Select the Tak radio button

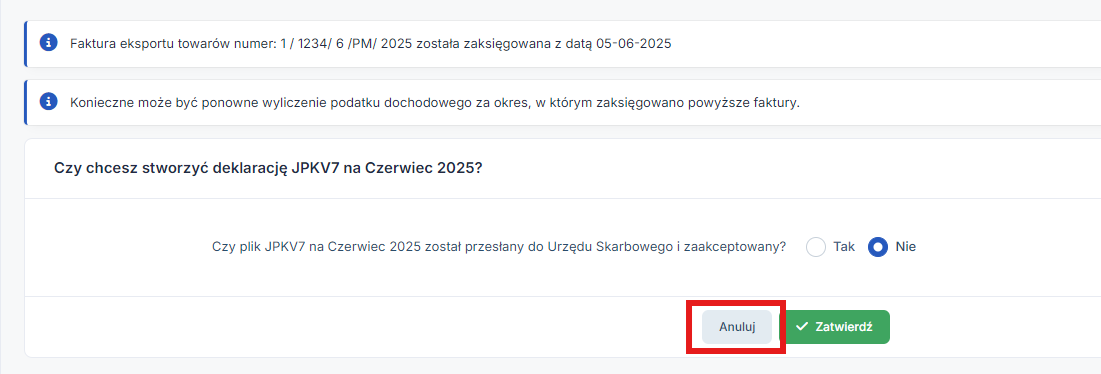click(816, 247)
